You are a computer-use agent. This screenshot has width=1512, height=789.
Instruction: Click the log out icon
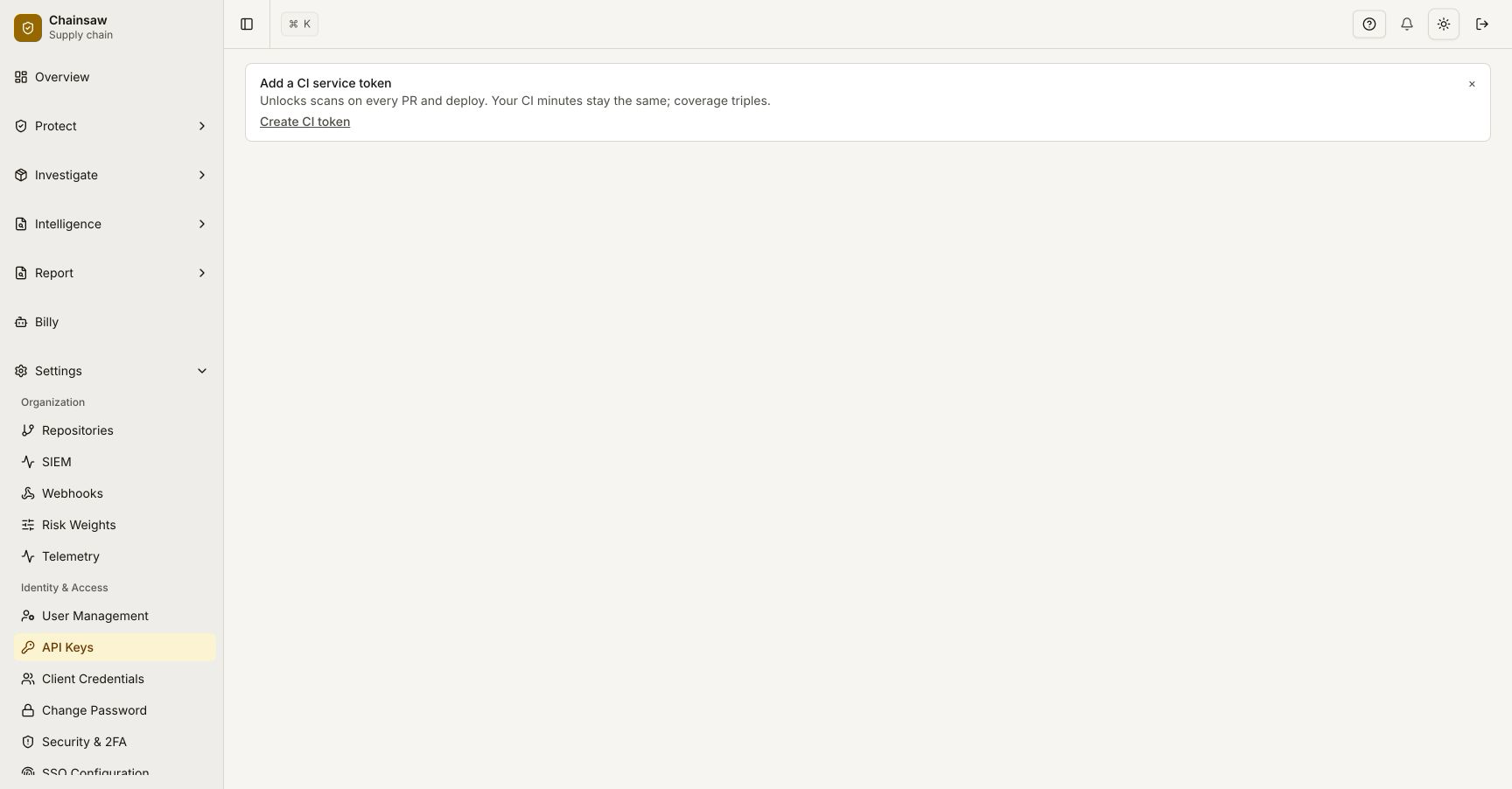click(x=1482, y=24)
